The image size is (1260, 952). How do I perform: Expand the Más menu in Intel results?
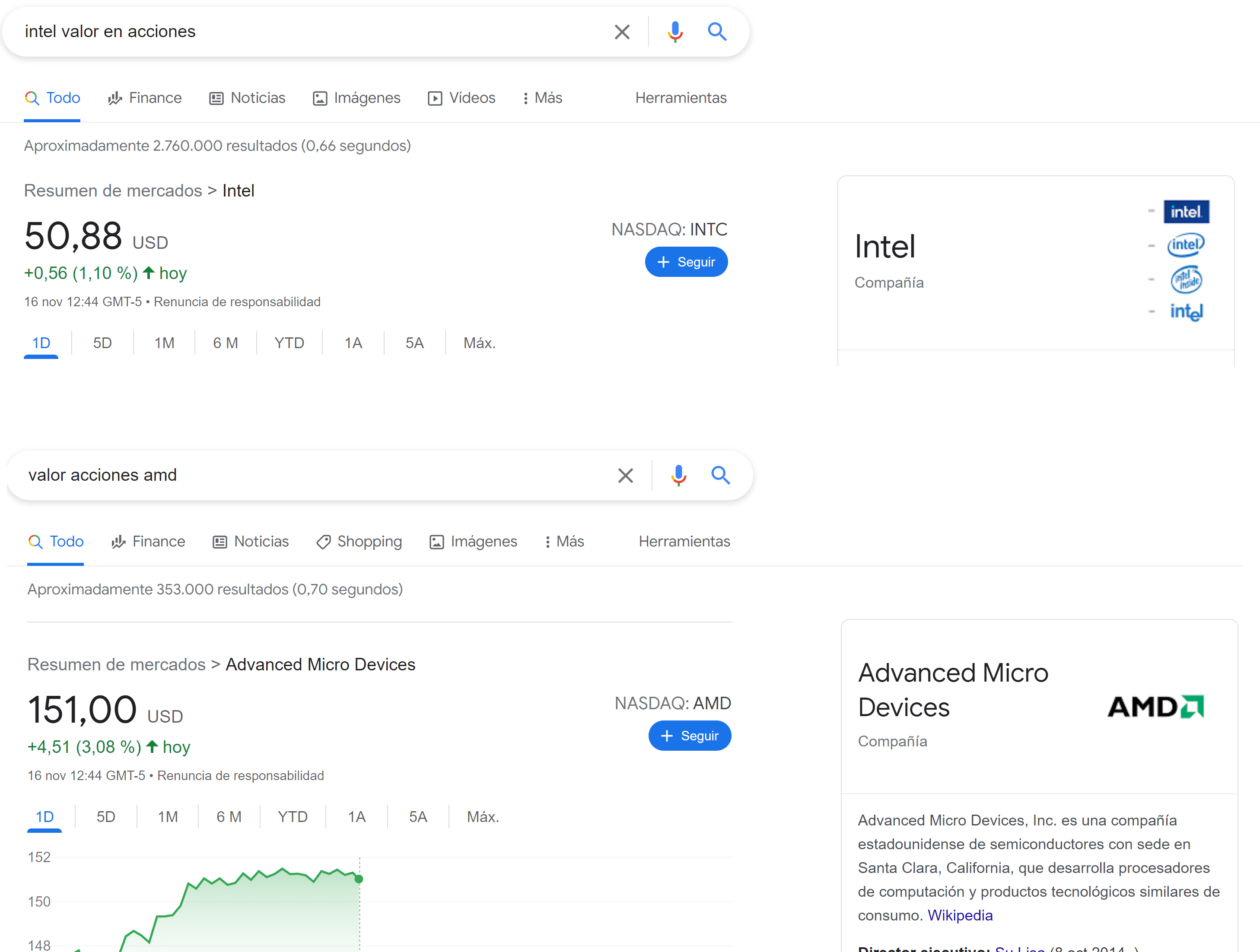pyautogui.click(x=542, y=98)
